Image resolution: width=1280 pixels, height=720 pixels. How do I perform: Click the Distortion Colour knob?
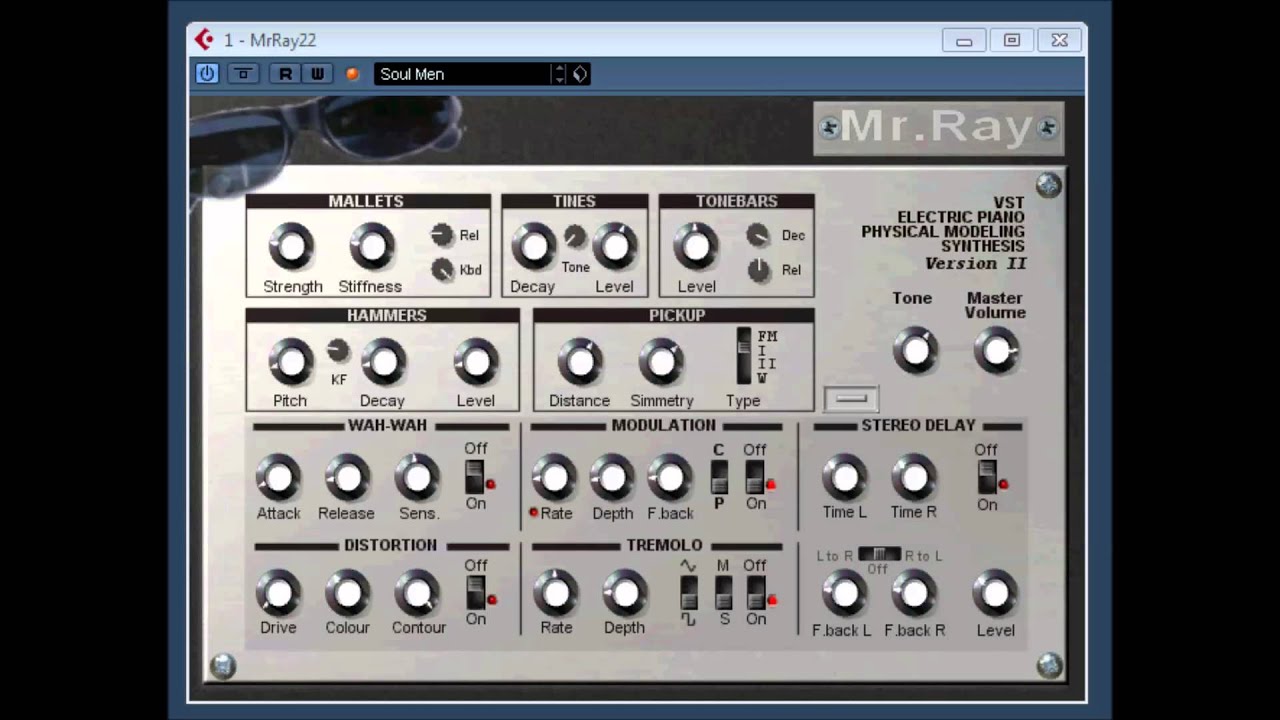tap(347, 592)
